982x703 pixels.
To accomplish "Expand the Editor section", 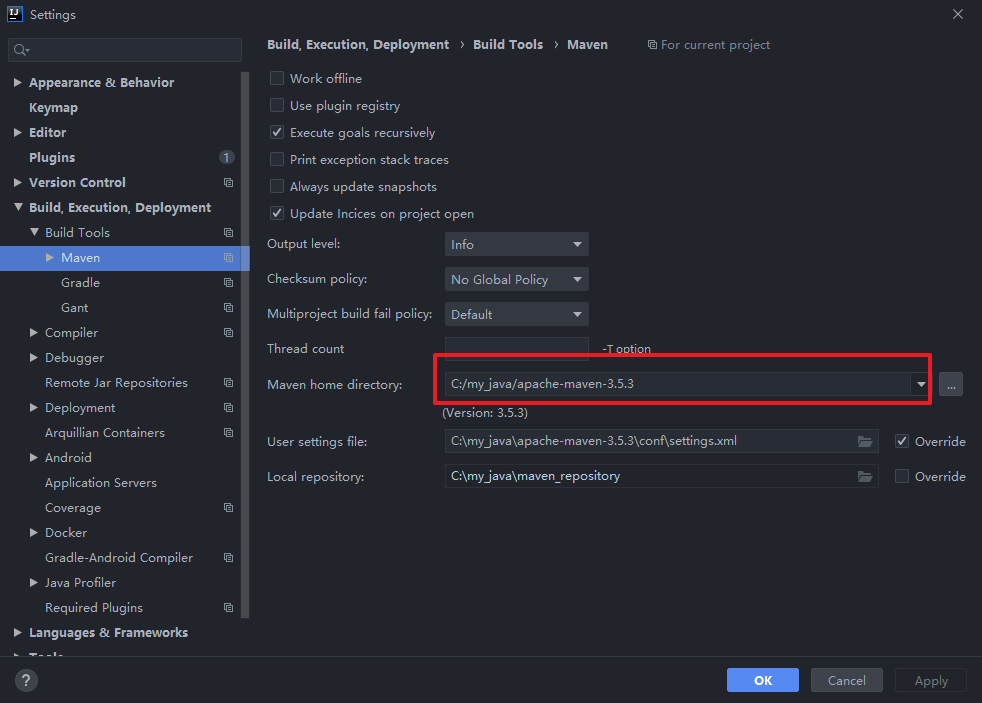I will (x=18, y=133).
